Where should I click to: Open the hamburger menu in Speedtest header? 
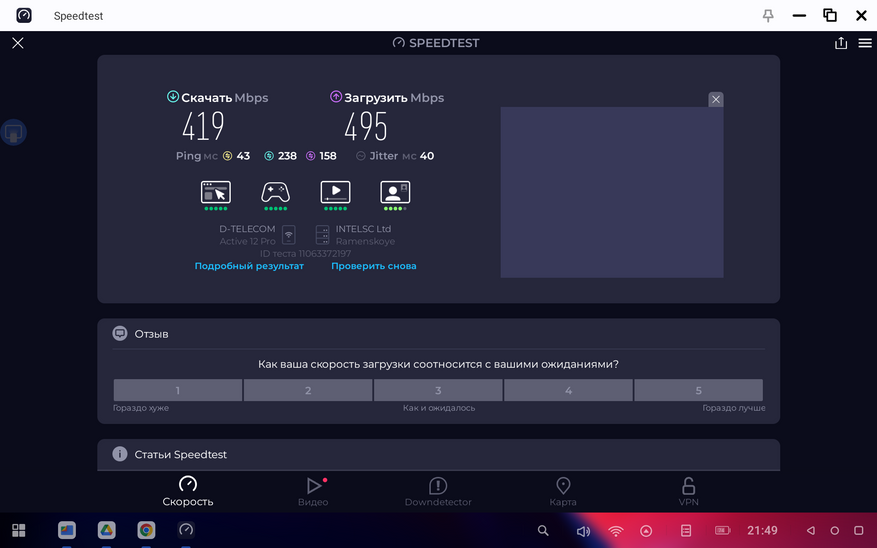point(865,43)
